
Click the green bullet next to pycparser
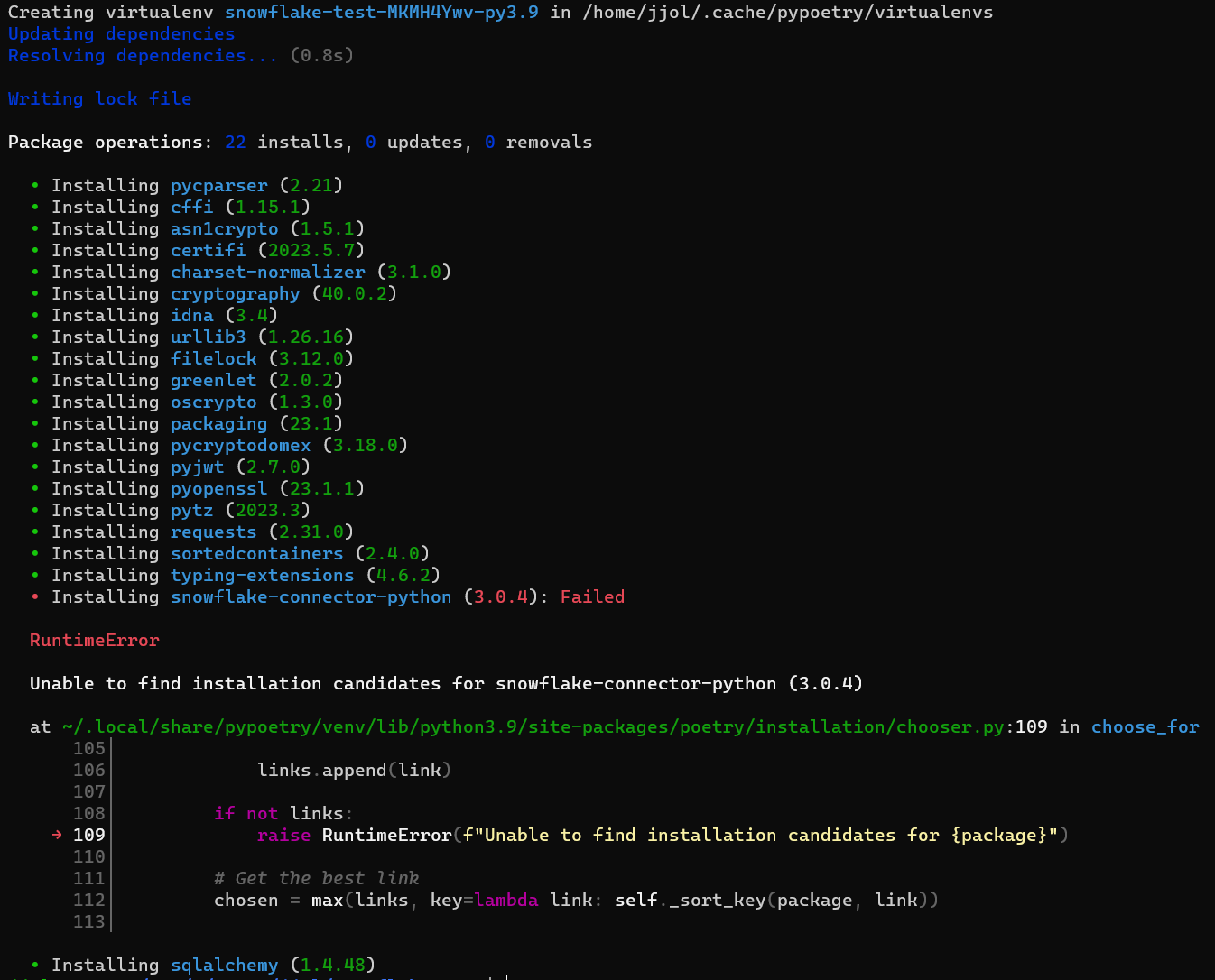click(x=34, y=185)
